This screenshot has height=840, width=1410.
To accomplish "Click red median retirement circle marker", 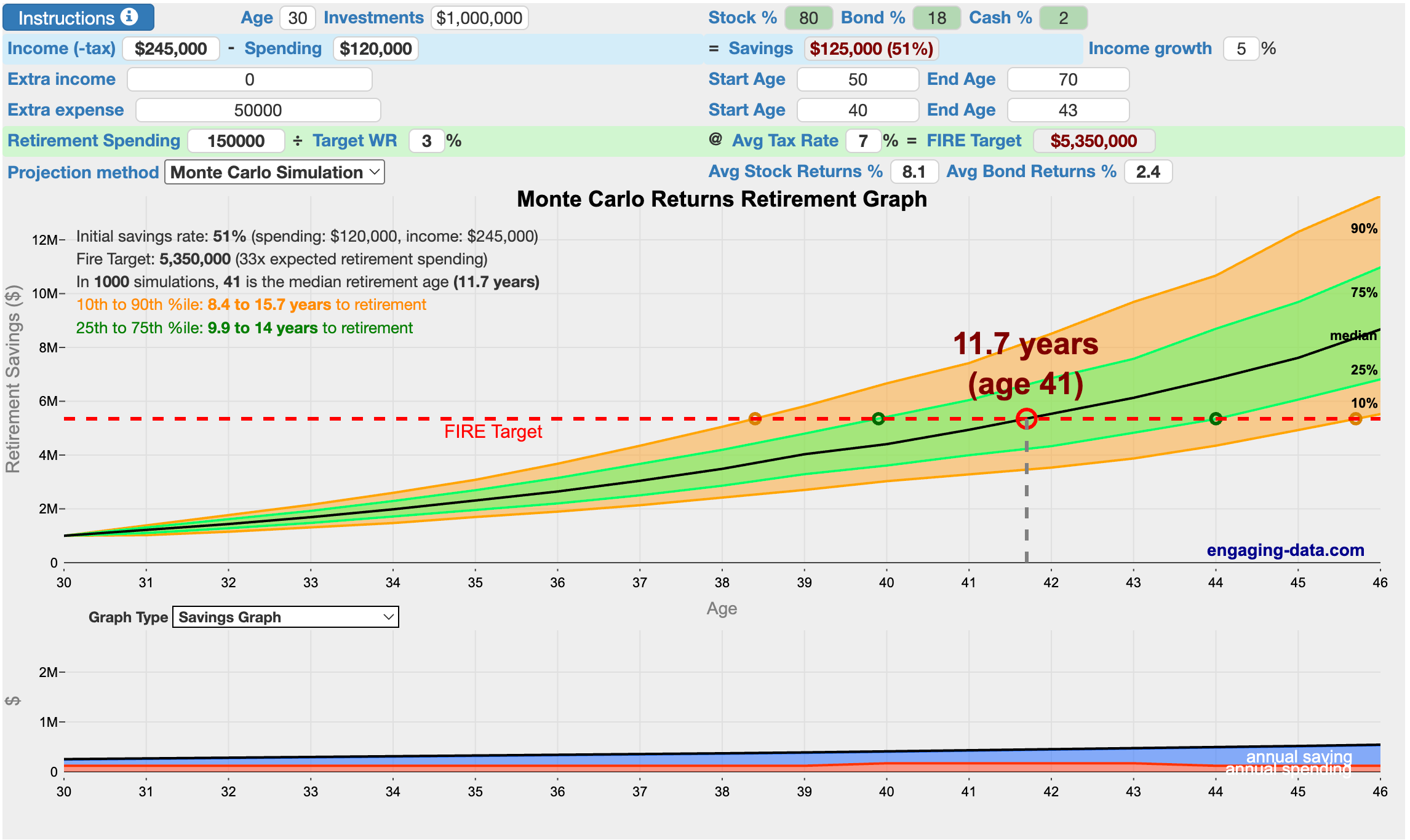I will (1026, 419).
